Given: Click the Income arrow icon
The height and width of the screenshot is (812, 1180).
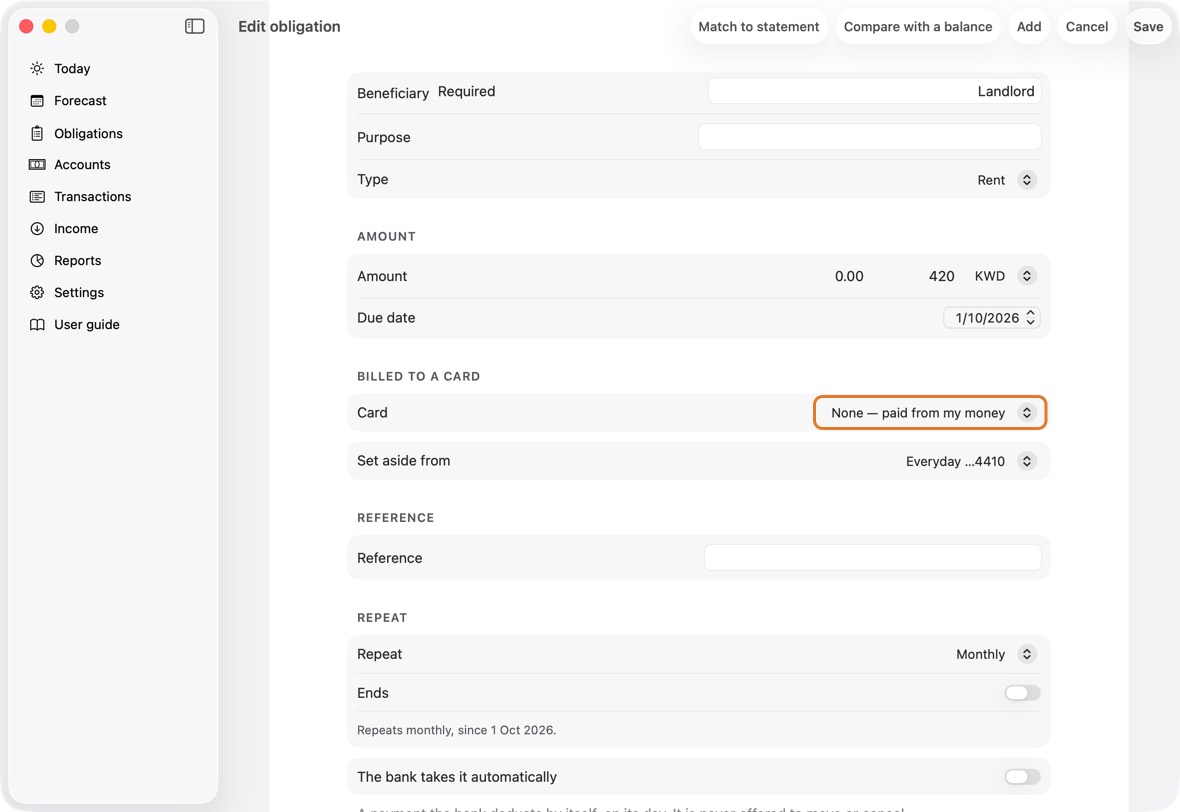Looking at the screenshot, I should [x=37, y=229].
